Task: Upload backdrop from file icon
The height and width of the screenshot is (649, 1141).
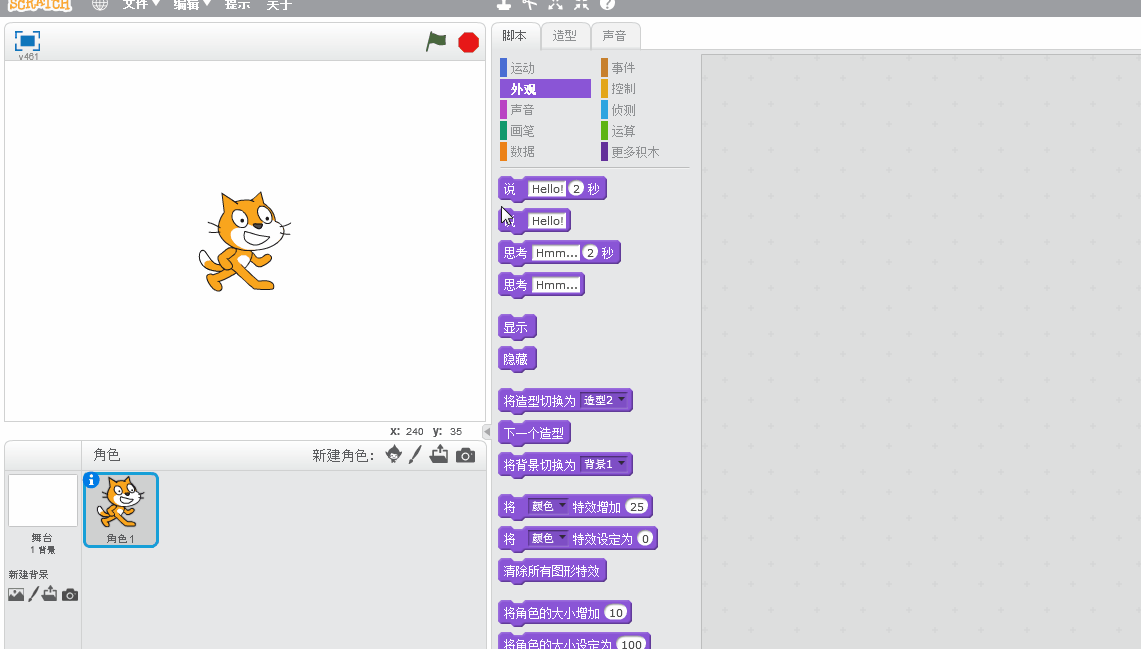Action: click(49, 594)
